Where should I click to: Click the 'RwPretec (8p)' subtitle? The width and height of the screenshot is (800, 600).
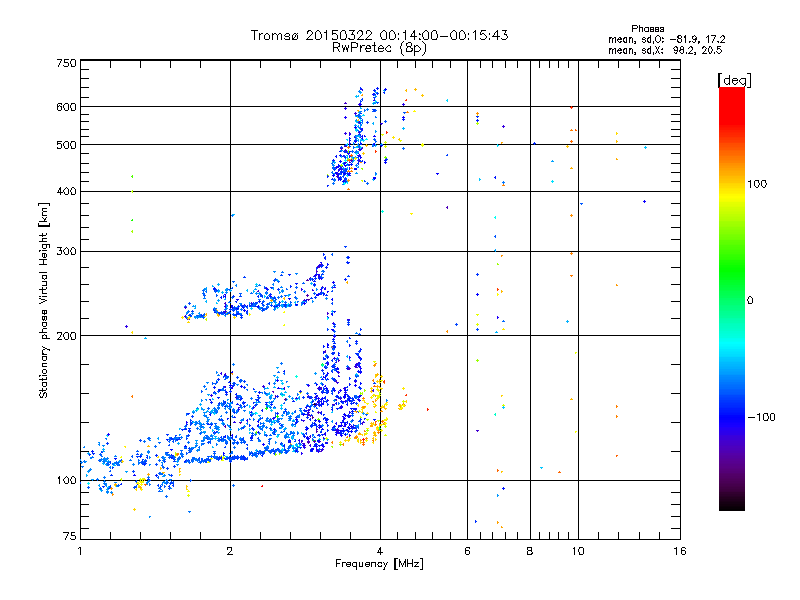pos(379,48)
